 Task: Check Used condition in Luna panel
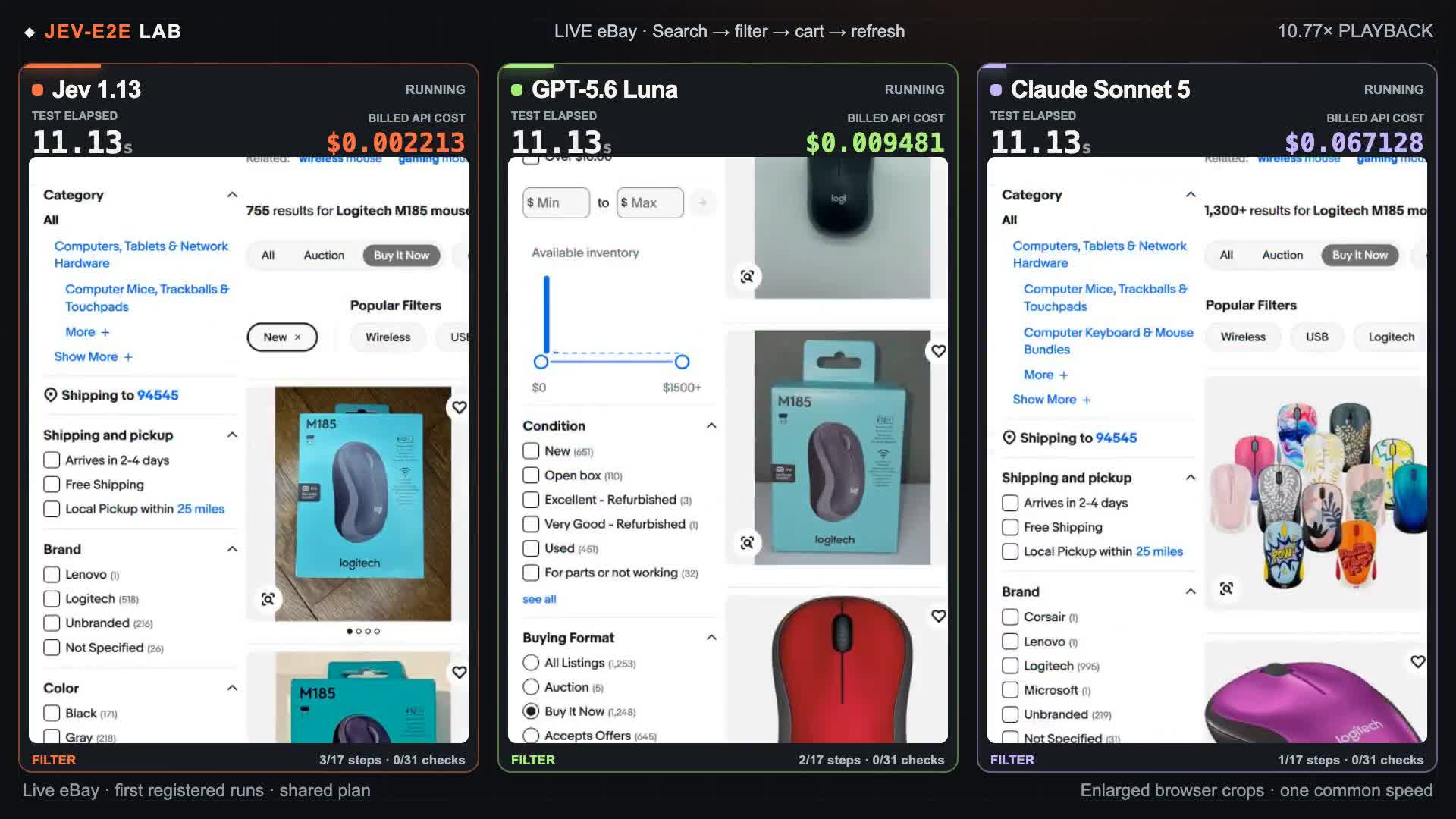[x=531, y=548]
